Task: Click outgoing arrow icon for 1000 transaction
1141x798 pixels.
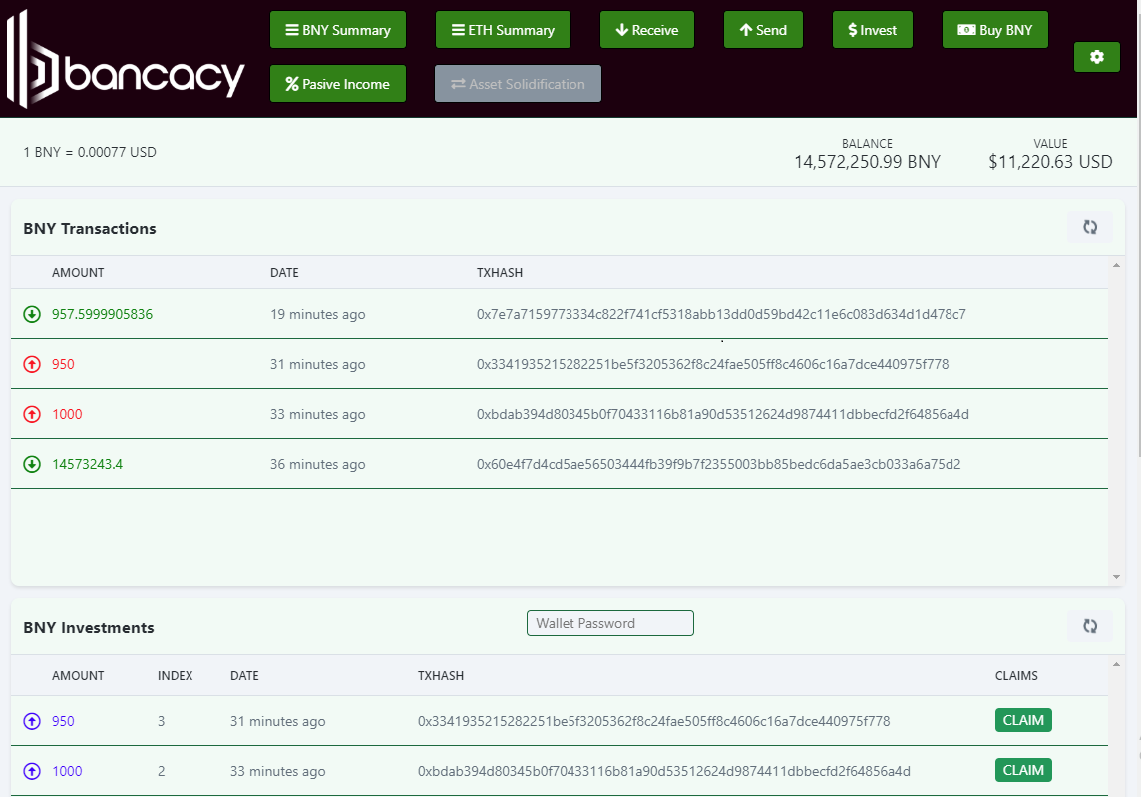Action: 32,414
